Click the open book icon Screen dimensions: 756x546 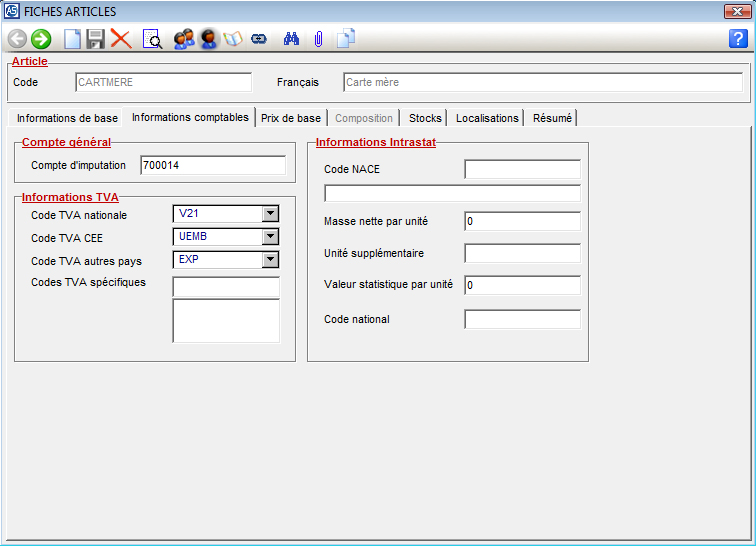click(x=234, y=39)
